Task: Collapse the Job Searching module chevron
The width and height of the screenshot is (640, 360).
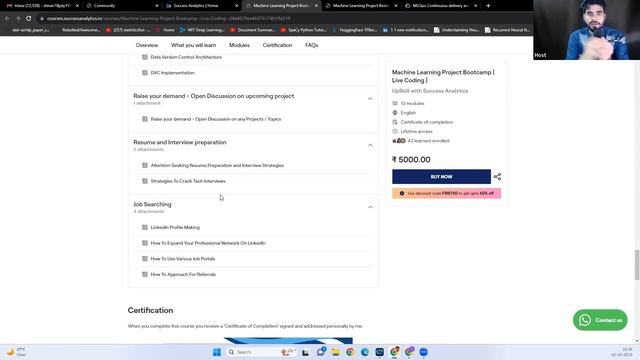Action: 370,207
